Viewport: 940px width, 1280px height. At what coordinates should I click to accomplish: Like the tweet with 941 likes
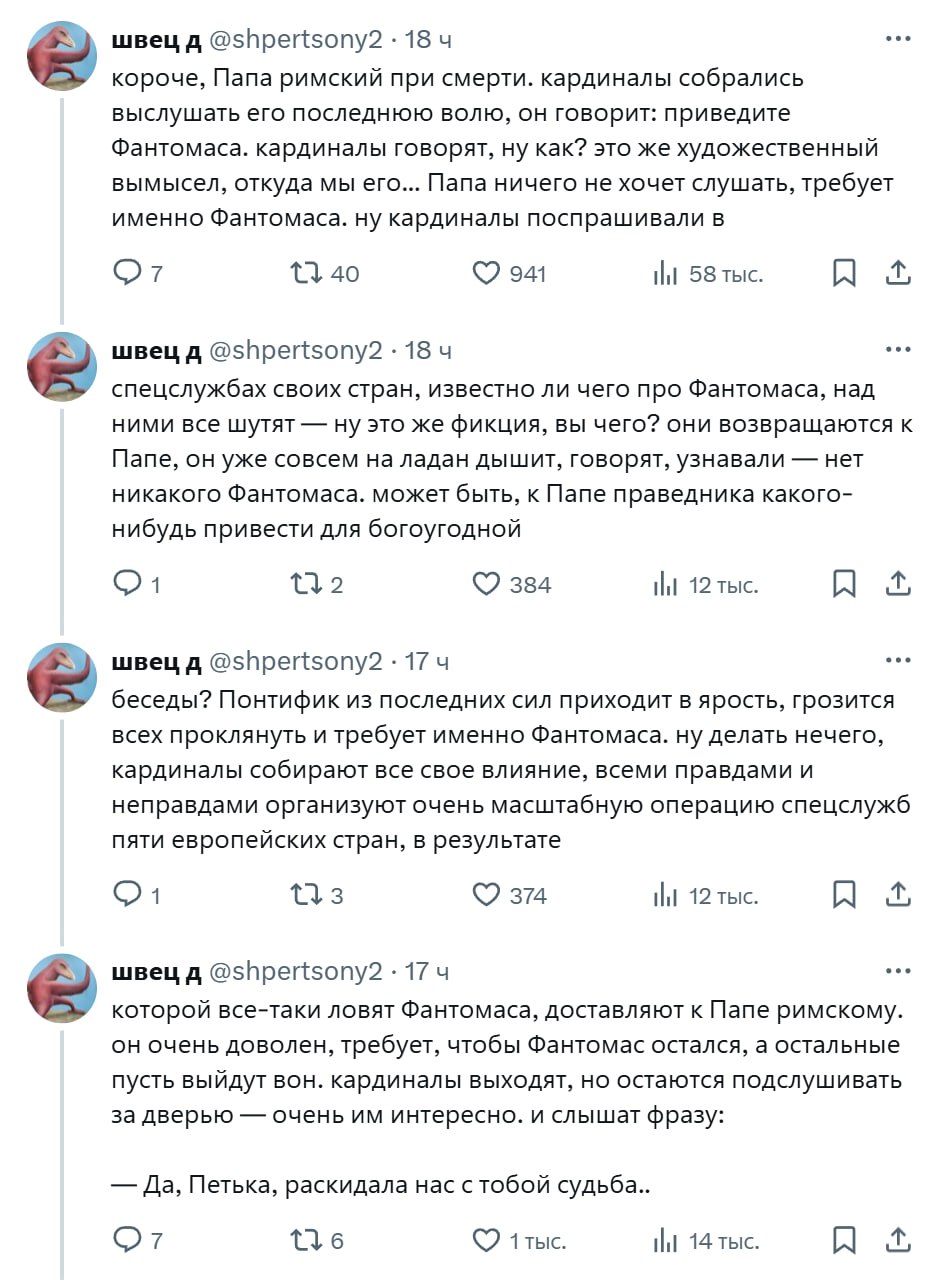(486, 273)
